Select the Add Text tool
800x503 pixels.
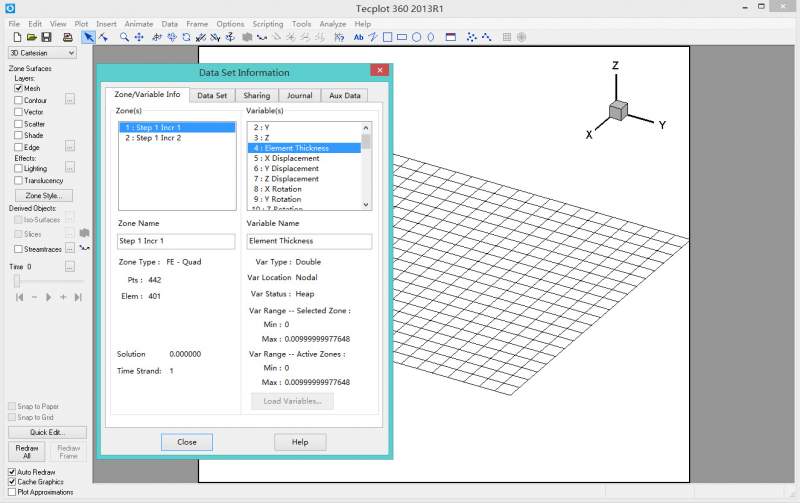point(358,37)
